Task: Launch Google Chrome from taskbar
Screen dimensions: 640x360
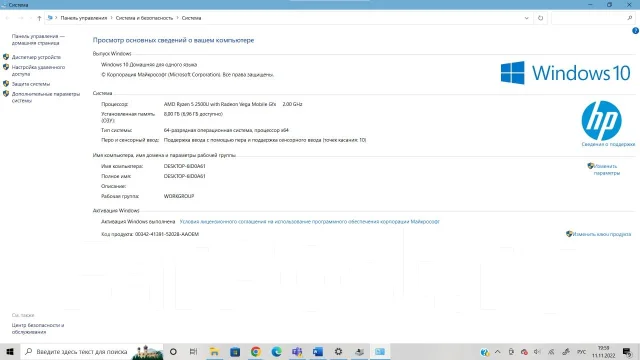Action: tap(256, 351)
